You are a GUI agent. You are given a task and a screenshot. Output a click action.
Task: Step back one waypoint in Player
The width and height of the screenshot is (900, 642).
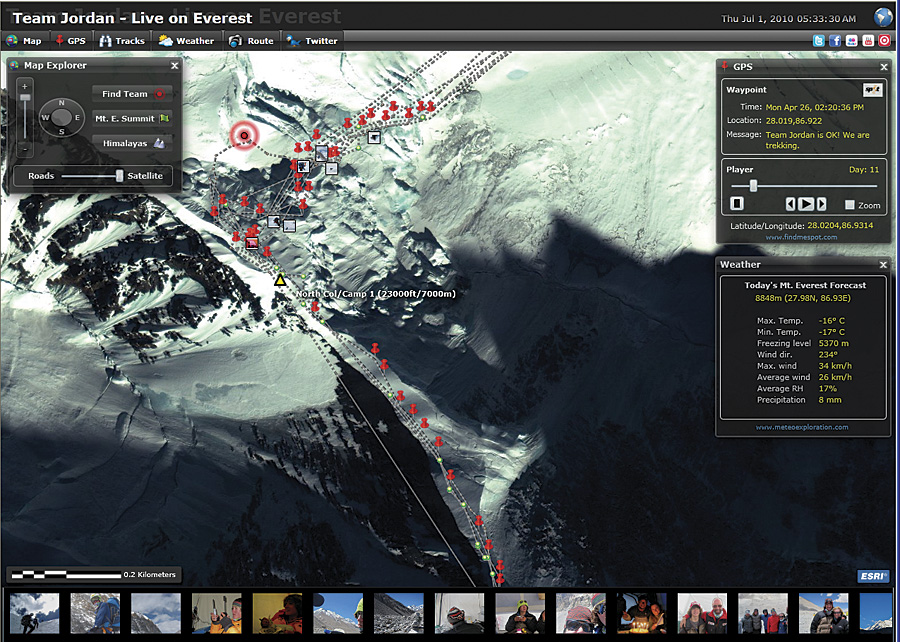[790, 204]
